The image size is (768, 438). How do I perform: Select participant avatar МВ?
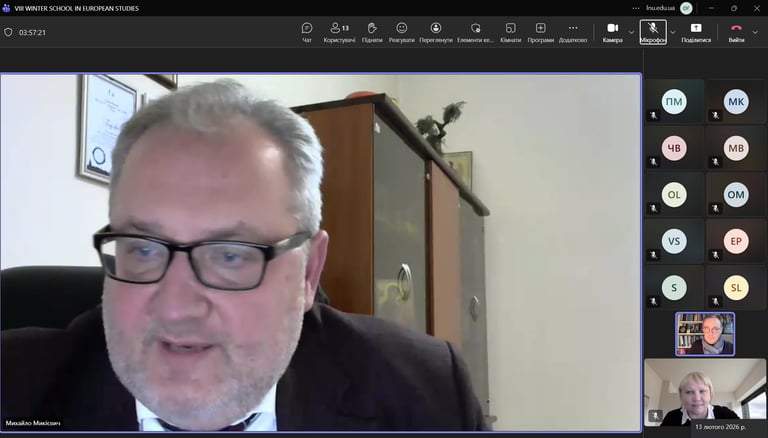(736, 148)
